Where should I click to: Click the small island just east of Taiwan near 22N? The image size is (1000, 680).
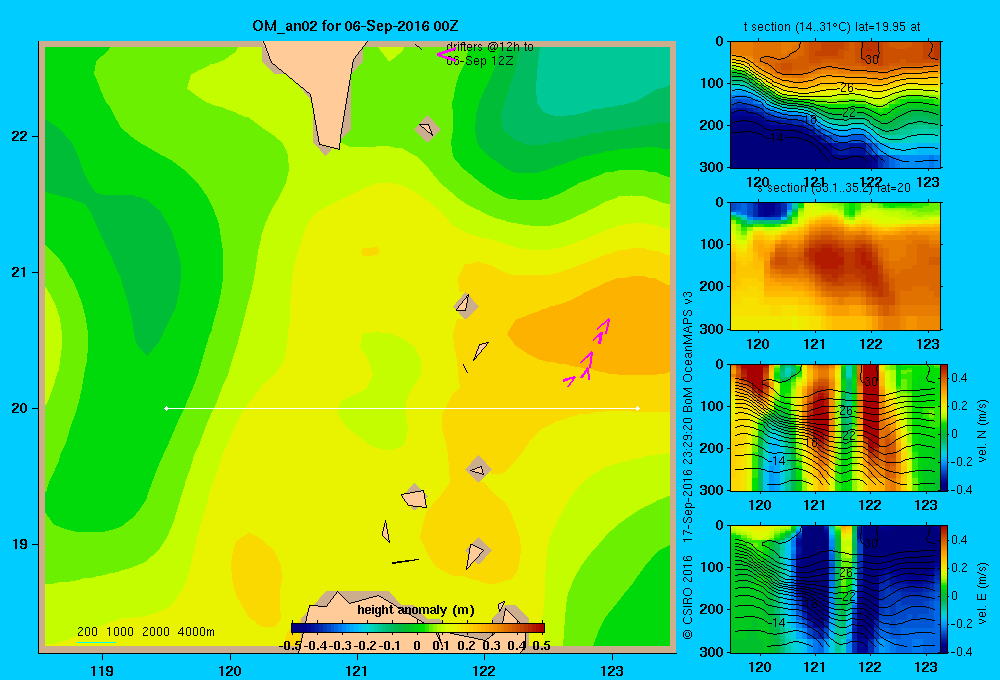click(x=427, y=129)
